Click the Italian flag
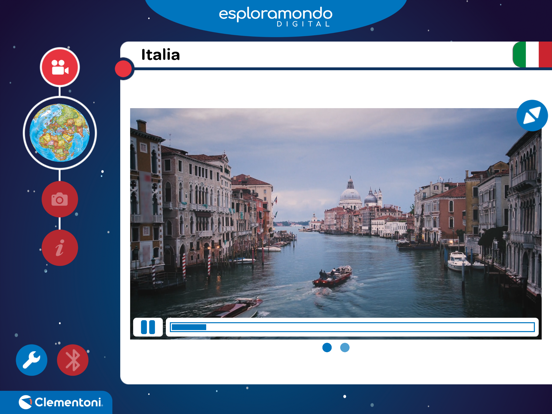Image resolution: width=552 pixels, height=414 pixels. click(532, 55)
